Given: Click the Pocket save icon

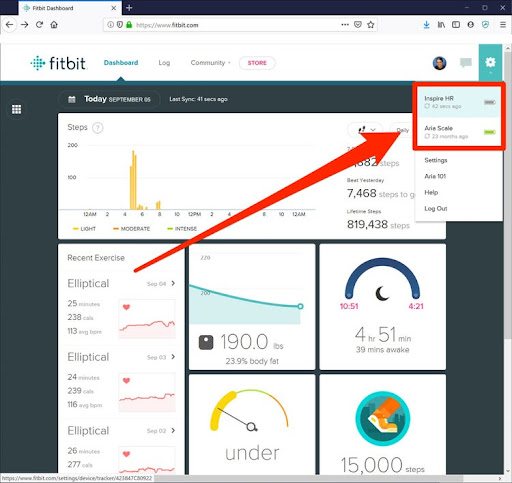Looking at the screenshot, I should (x=358, y=25).
